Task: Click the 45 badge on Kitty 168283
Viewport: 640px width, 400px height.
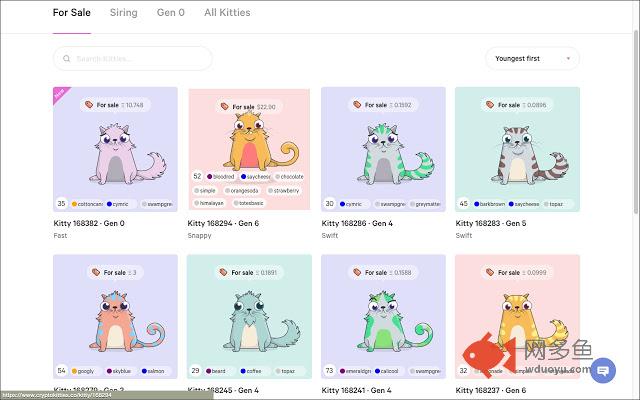Action: coord(463,203)
